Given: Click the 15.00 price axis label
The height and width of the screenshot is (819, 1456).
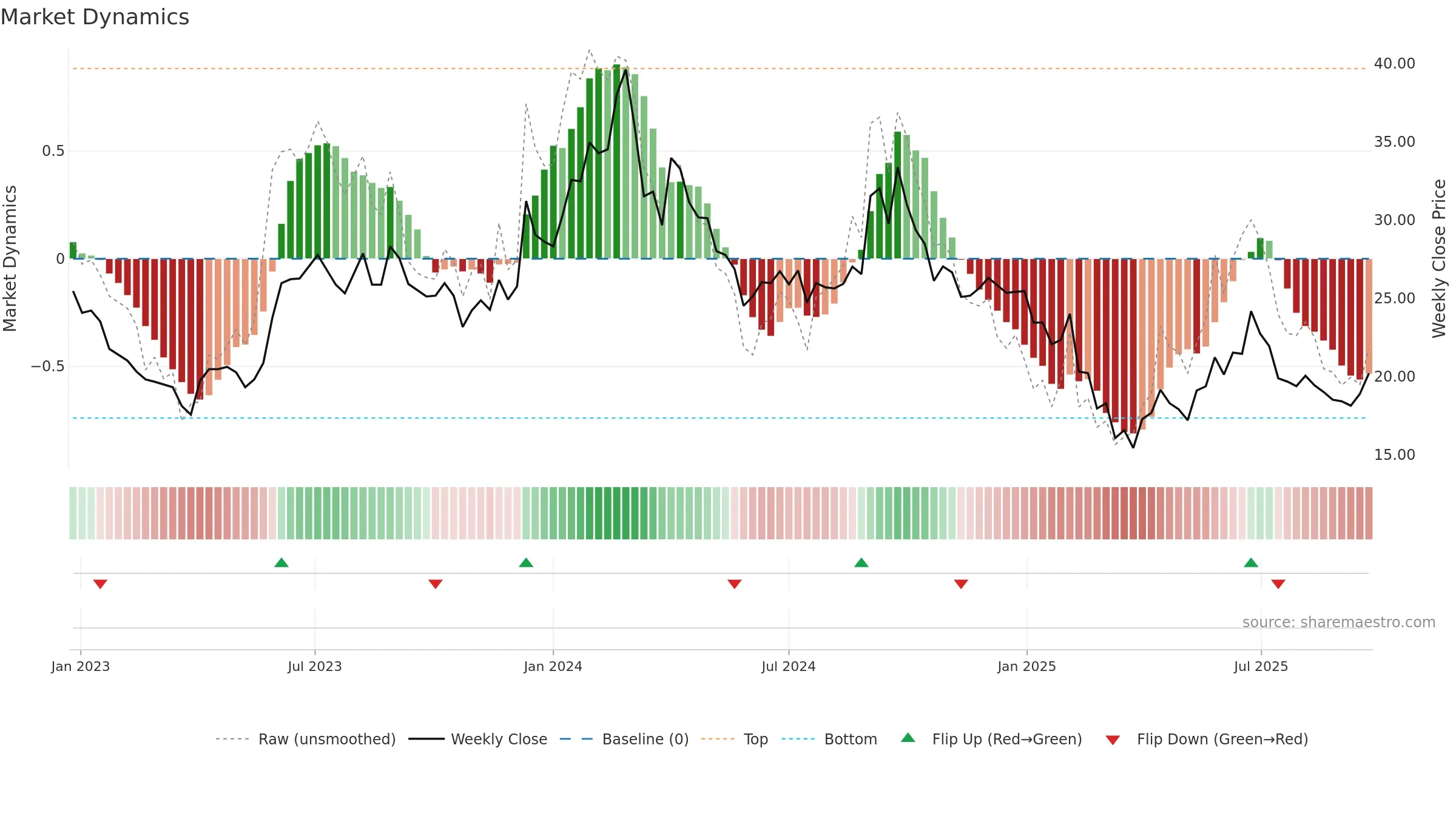Looking at the screenshot, I should [x=1395, y=455].
